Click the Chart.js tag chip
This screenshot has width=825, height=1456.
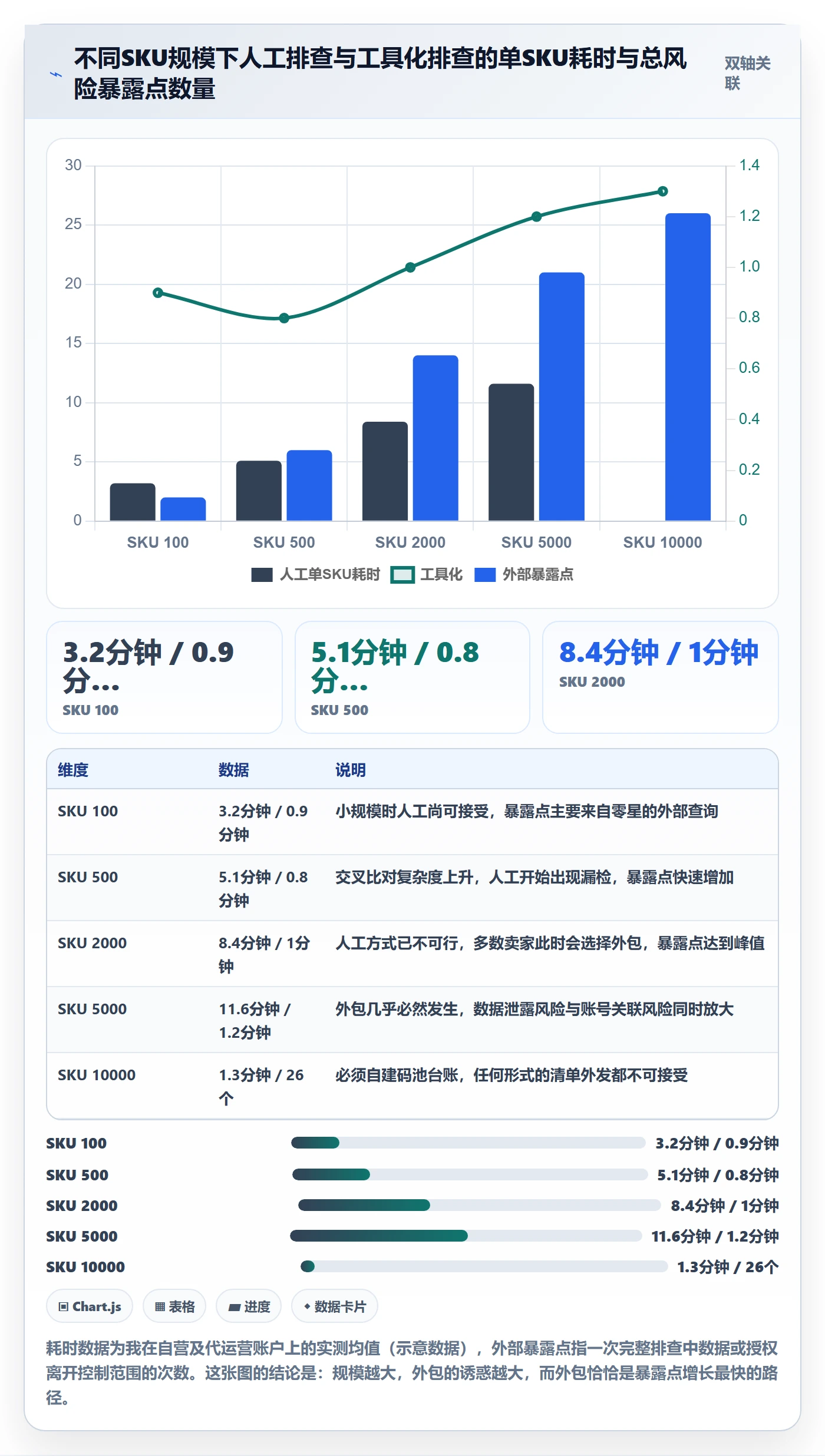point(90,1306)
